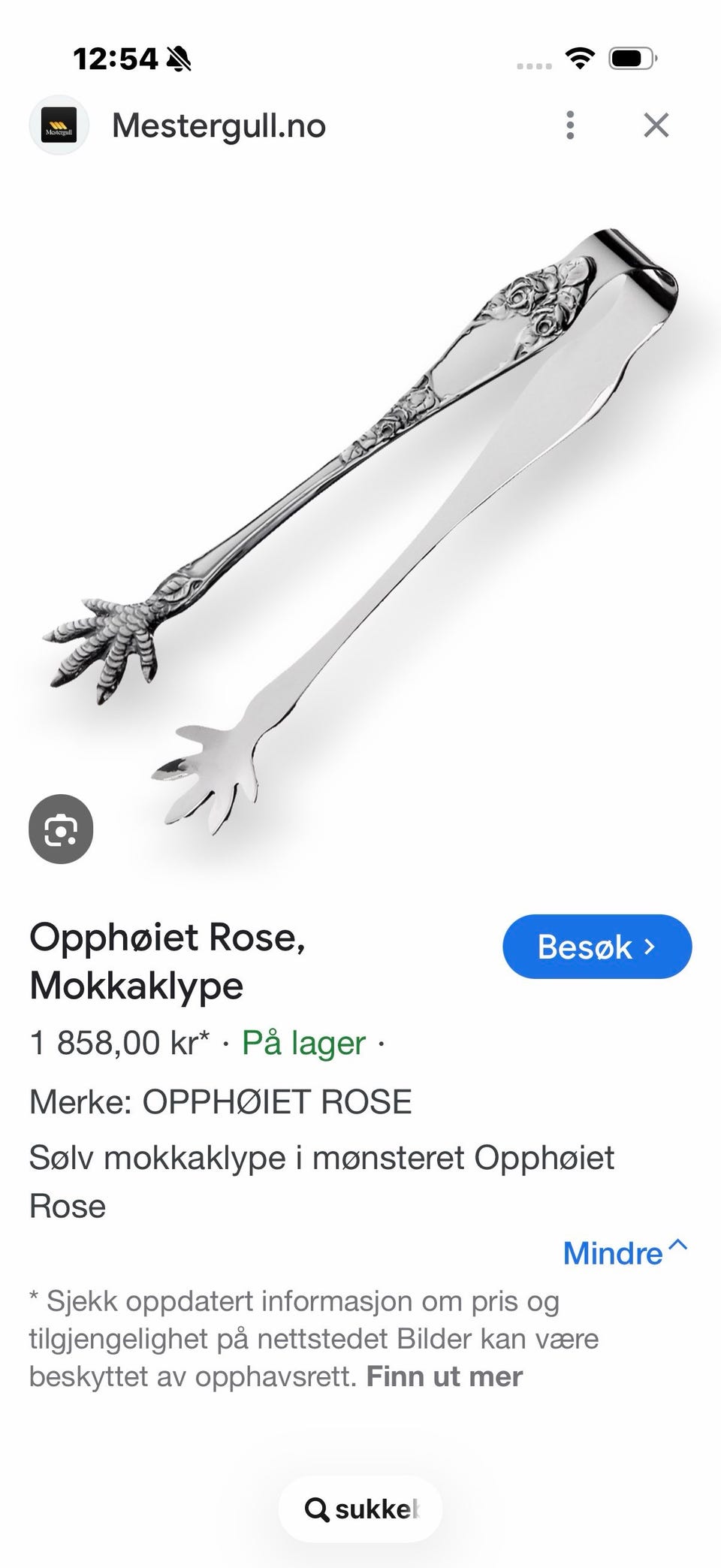Tap the Mestergull.no site name
The height and width of the screenshot is (1568, 721).
(x=219, y=125)
